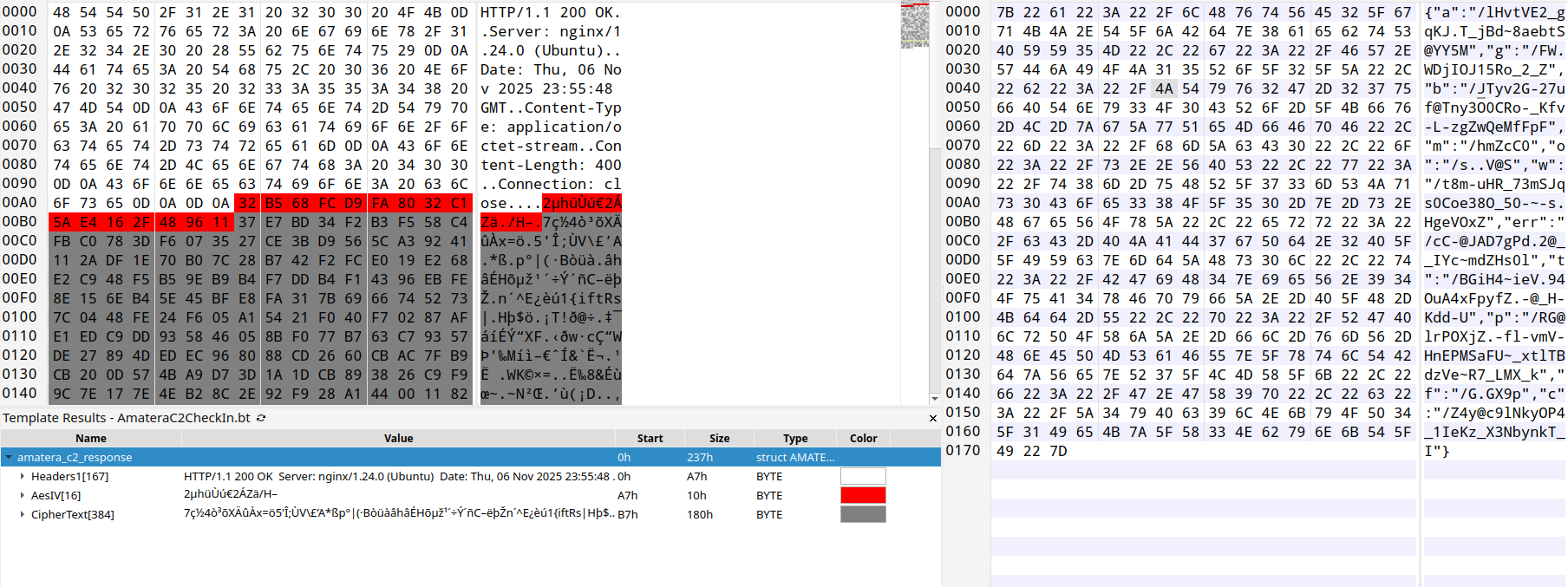Click the 'struct AMATE...' type cell
Image resolution: width=1568 pixels, height=587 pixels.
click(x=795, y=457)
